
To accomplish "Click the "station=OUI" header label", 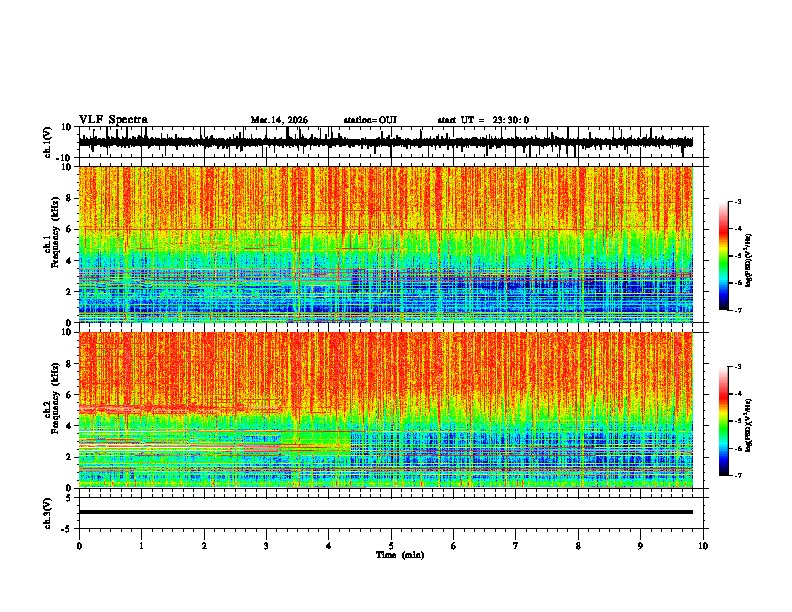I will pos(370,120).
